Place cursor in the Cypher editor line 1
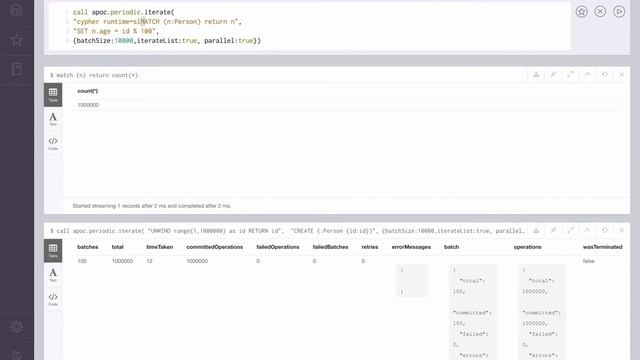Image resolution: width=640 pixels, height=360 pixels. tap(124, 12)
